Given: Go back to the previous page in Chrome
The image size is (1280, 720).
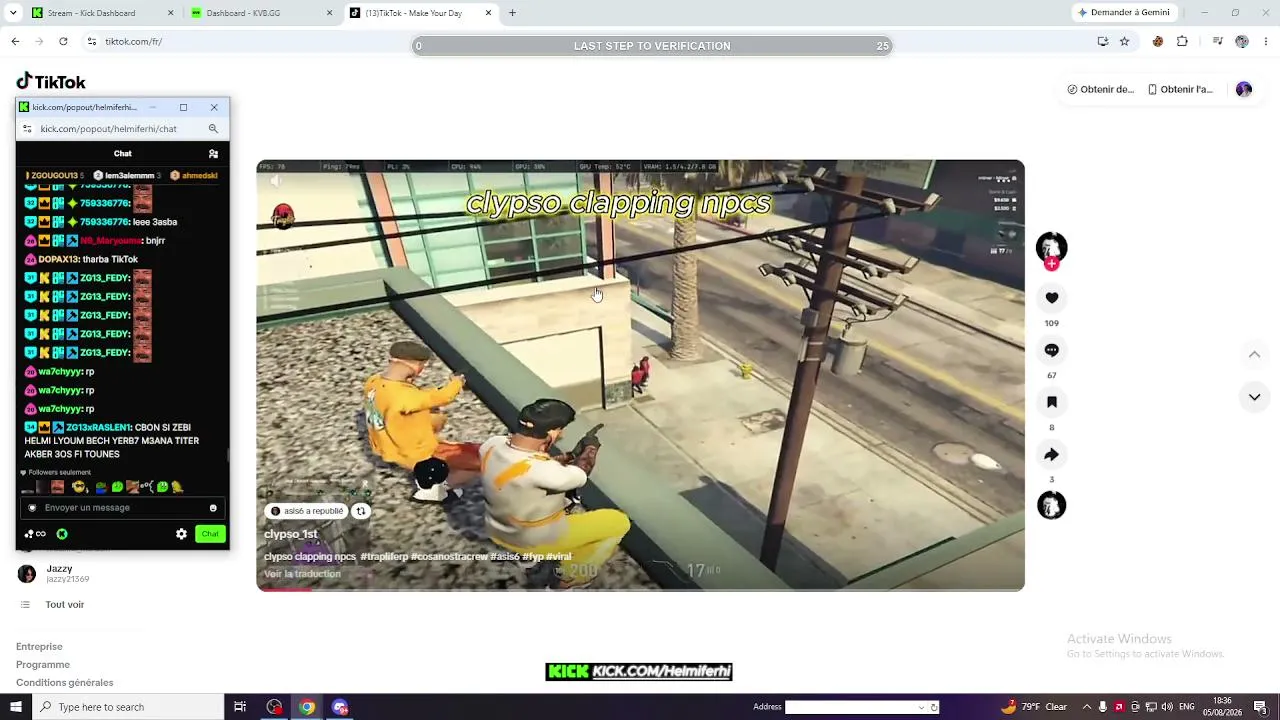Looking at the screenshot, I should coord(15,42).
